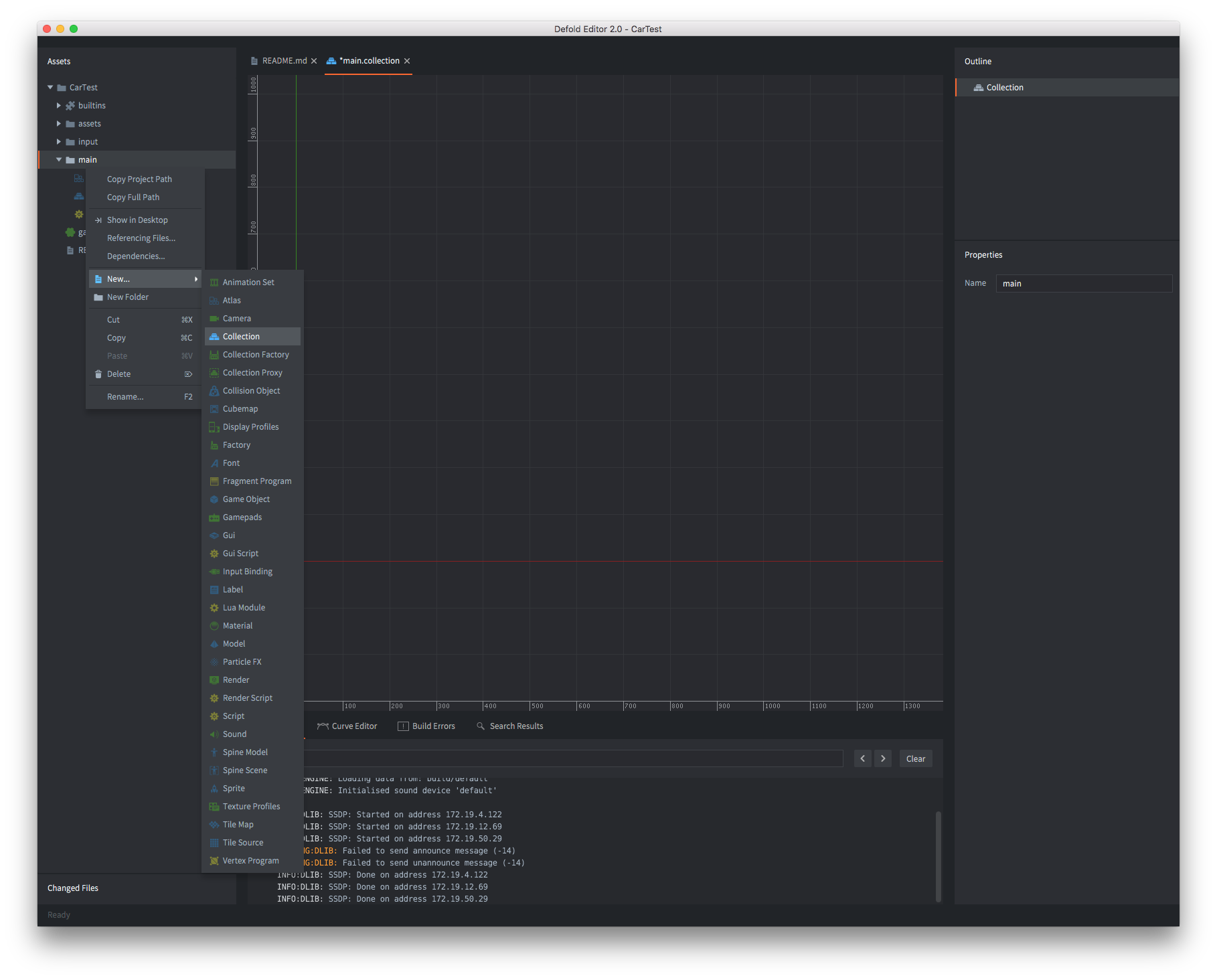Click the Camera icon in the New submenu
Image resolution: width=1217 pixels, height=980 pixels.
214,319
